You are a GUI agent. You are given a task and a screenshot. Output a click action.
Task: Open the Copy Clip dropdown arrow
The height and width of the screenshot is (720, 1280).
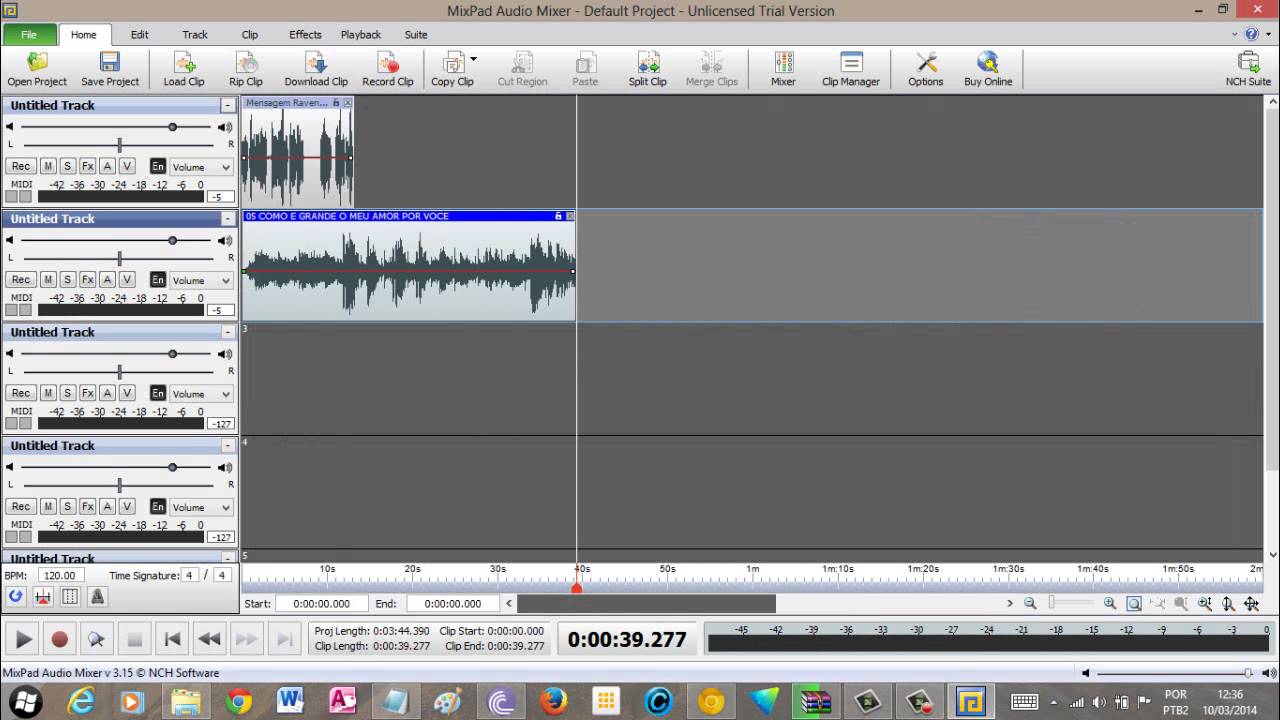[473, 59]
